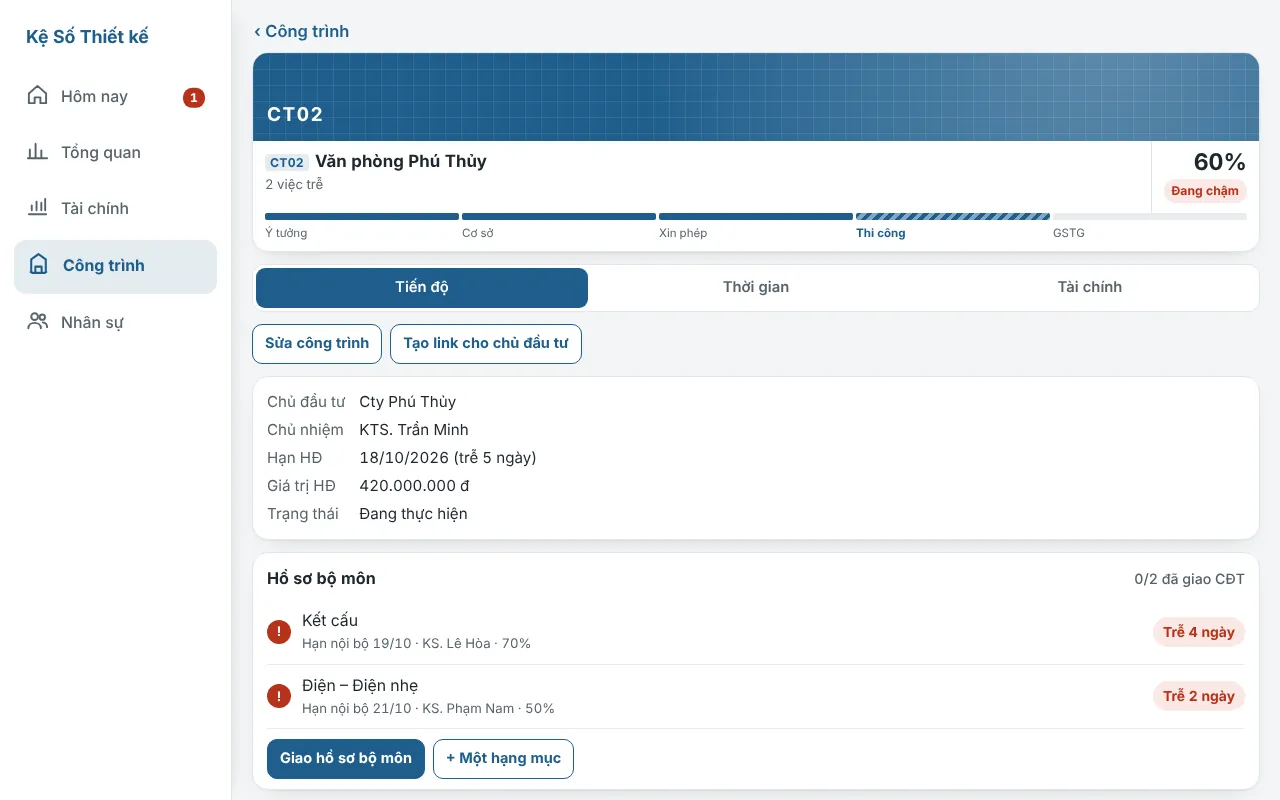Viewport: 1280px width, 800px height.
Task: Click the striped Thi công progress segment
Action: 953,216
